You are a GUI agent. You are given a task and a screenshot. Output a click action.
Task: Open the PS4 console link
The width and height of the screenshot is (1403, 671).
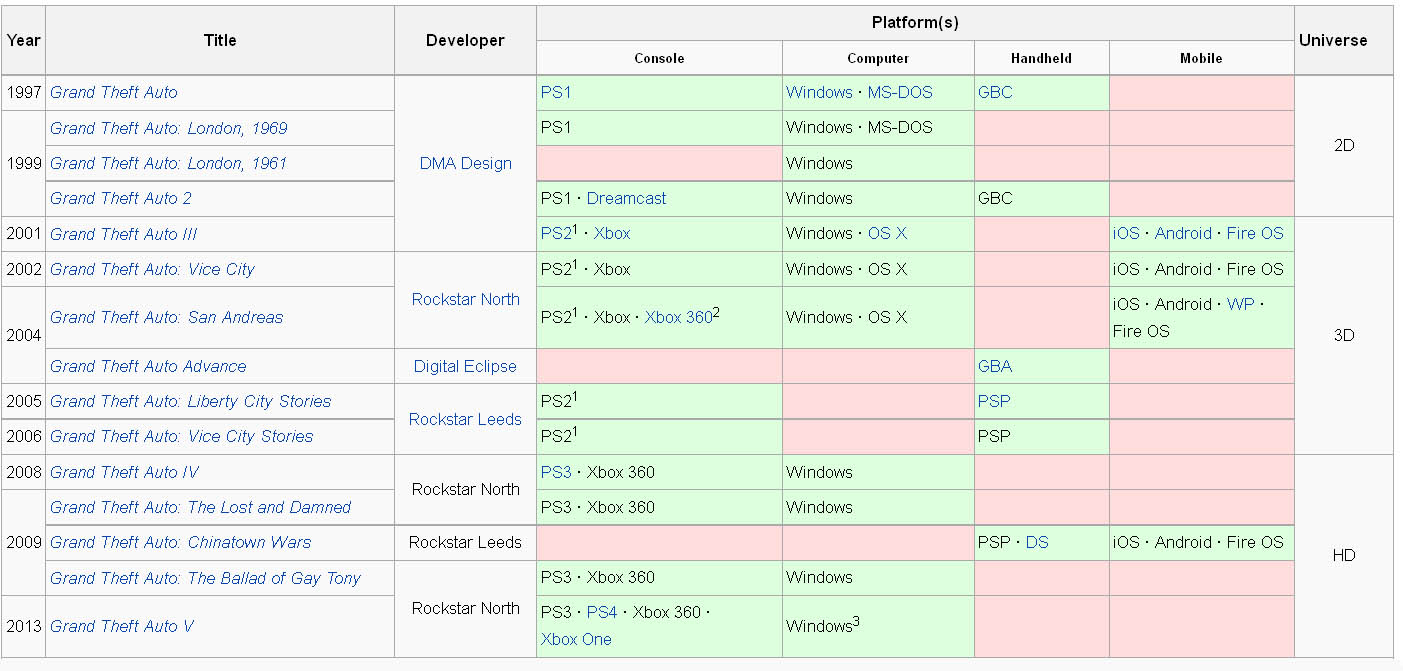(x=602, y=612)
